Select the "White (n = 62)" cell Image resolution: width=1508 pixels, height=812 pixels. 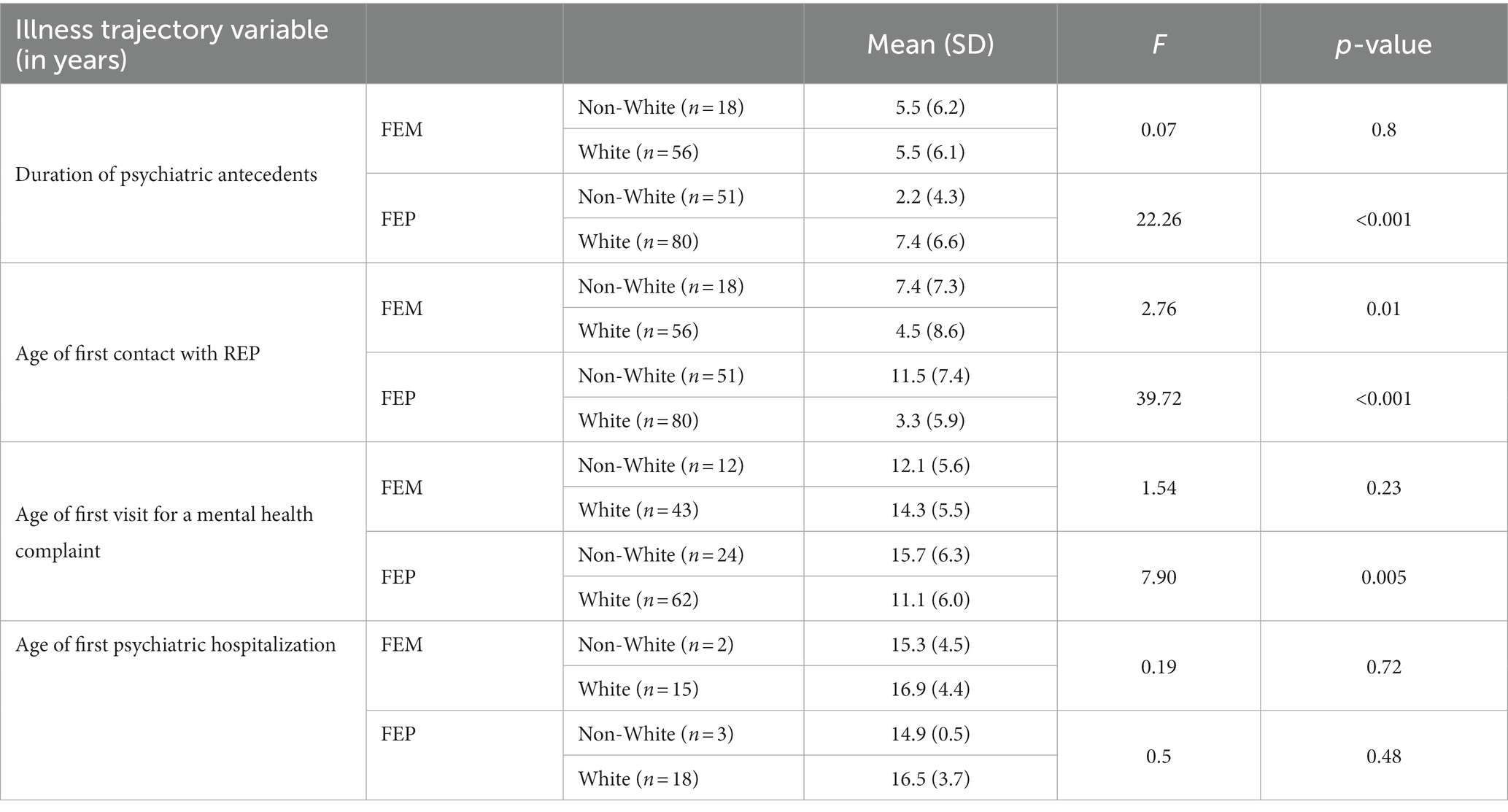click(x=638, y=599)
